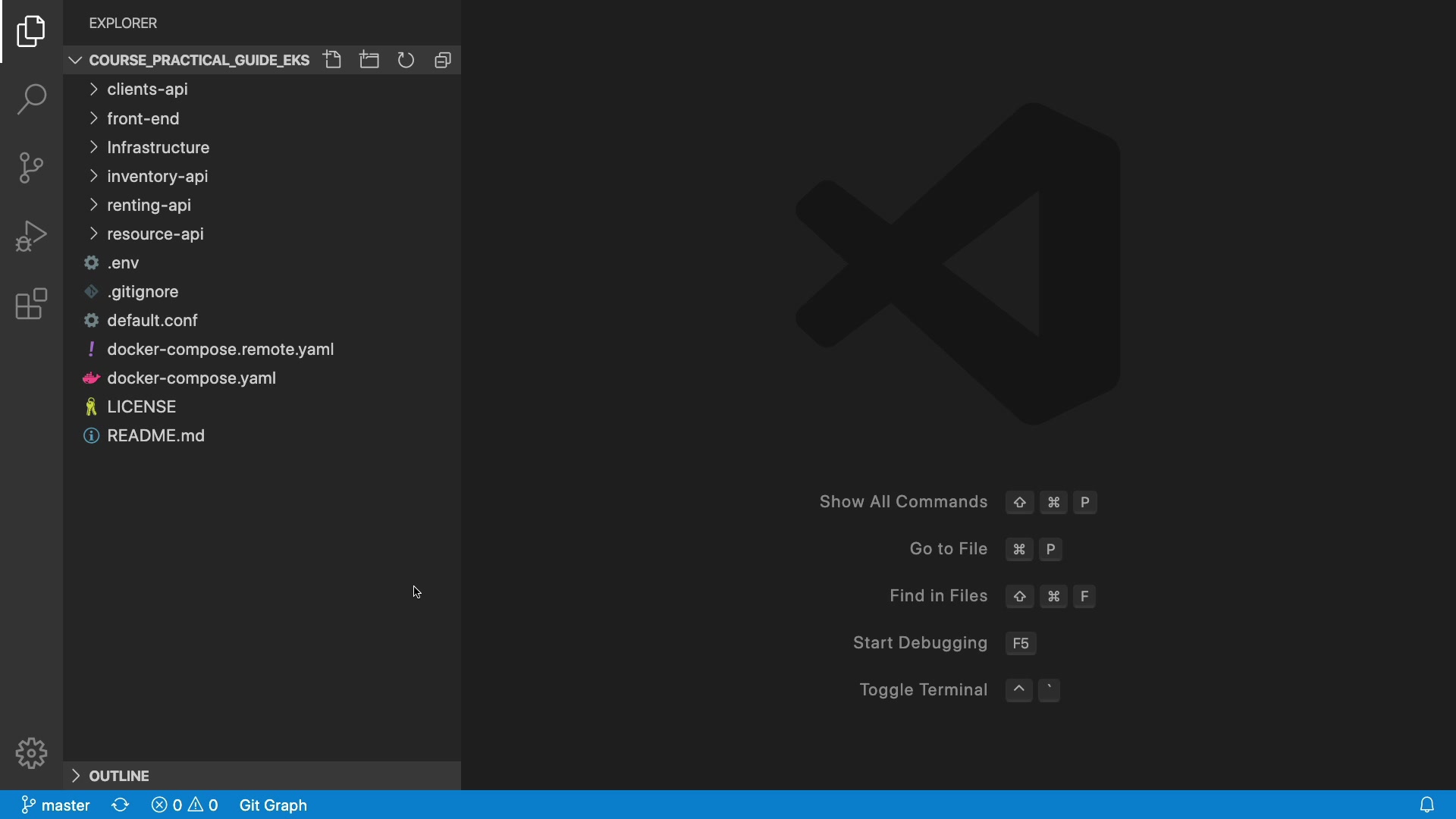Viewport: 1456px width, 819px height.
Task: Expand the Infrastructure folder
Action: coord(158,147)
